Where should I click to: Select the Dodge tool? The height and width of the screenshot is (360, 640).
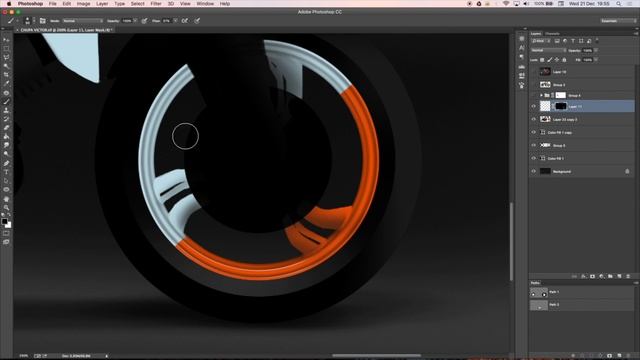pyautogui.click(x=6, y=154)
